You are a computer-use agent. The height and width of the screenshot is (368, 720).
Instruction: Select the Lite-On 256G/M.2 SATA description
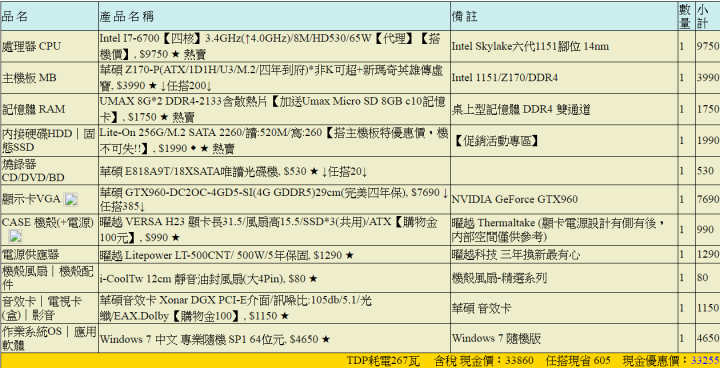[274, 140]
